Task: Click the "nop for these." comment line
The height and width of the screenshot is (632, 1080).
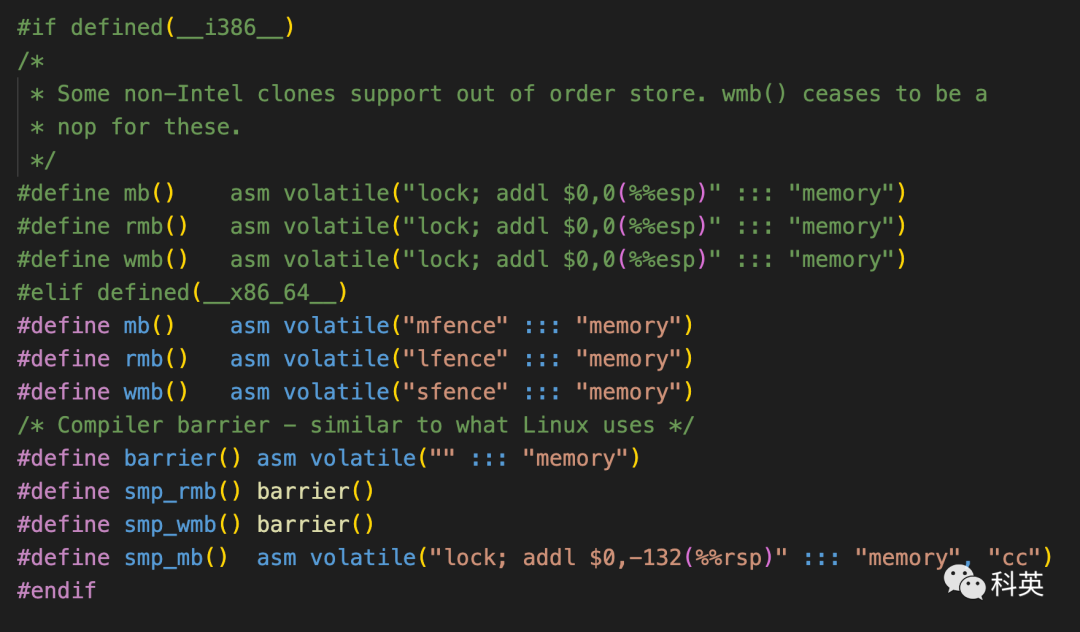Action: click(x=149, y=127)
